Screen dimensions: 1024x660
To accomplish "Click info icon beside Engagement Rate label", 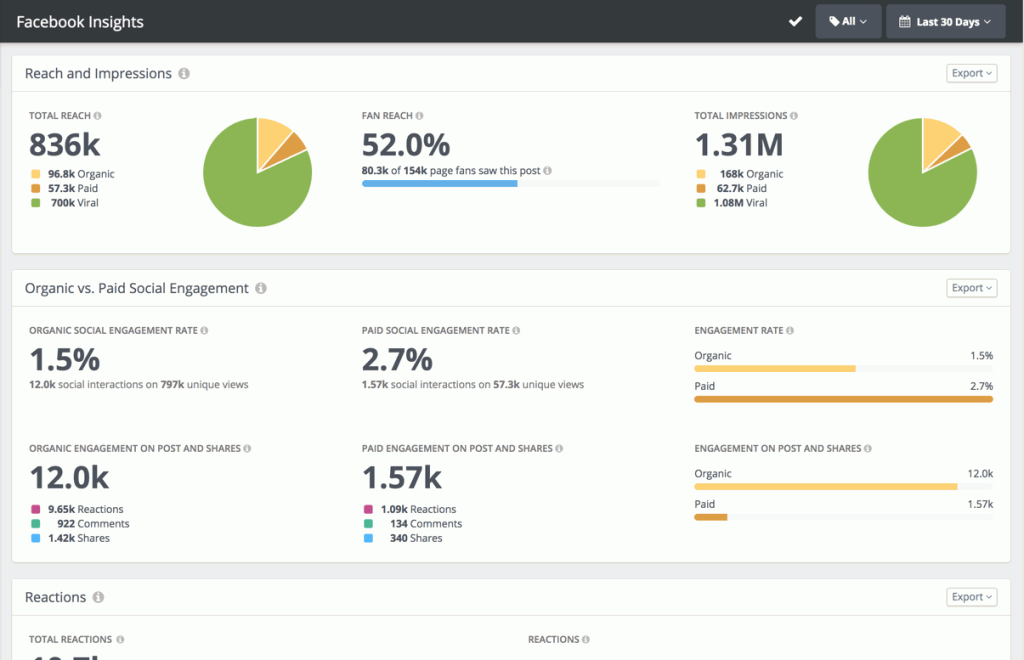I will pos(790,330).
